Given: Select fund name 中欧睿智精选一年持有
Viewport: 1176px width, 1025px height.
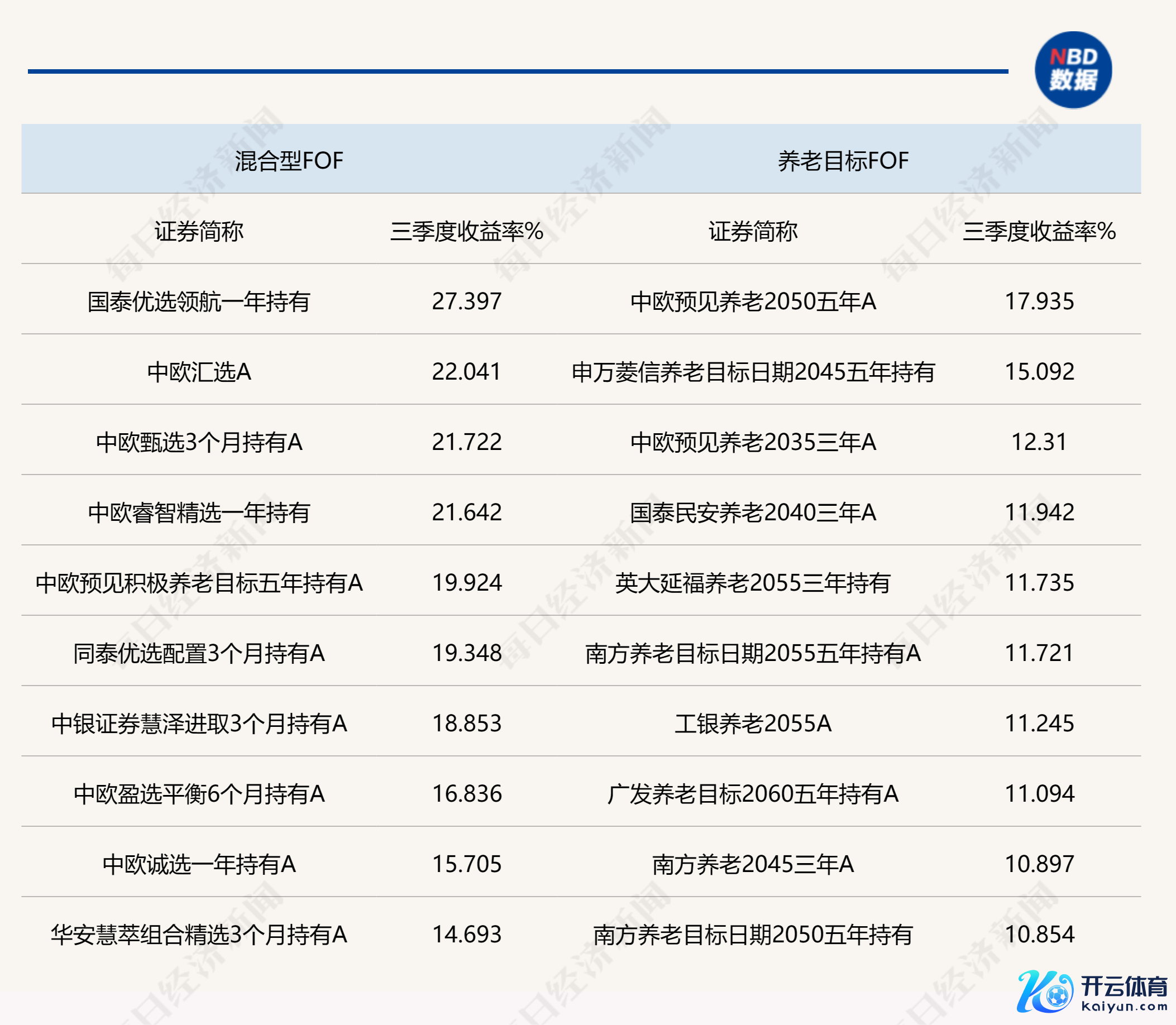Looking at the screenshot, I should pyautogui.click(x=199, y=513).
